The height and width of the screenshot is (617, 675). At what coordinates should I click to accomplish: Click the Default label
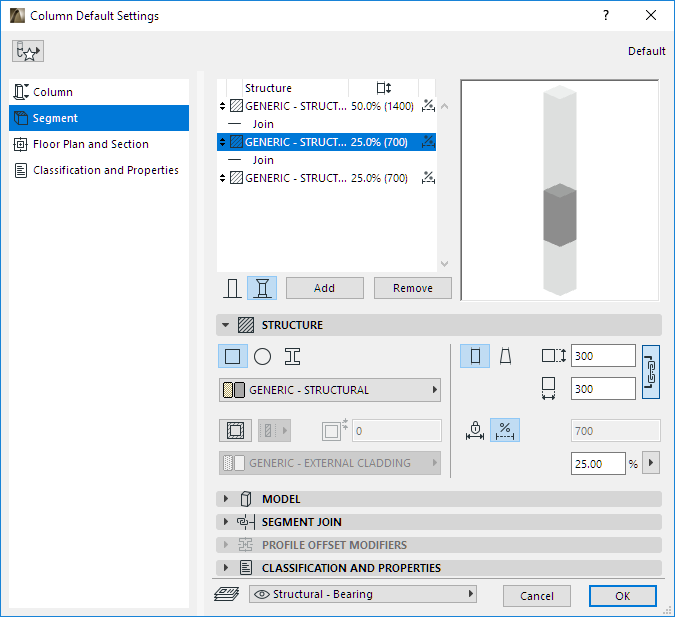pos(647,51)
